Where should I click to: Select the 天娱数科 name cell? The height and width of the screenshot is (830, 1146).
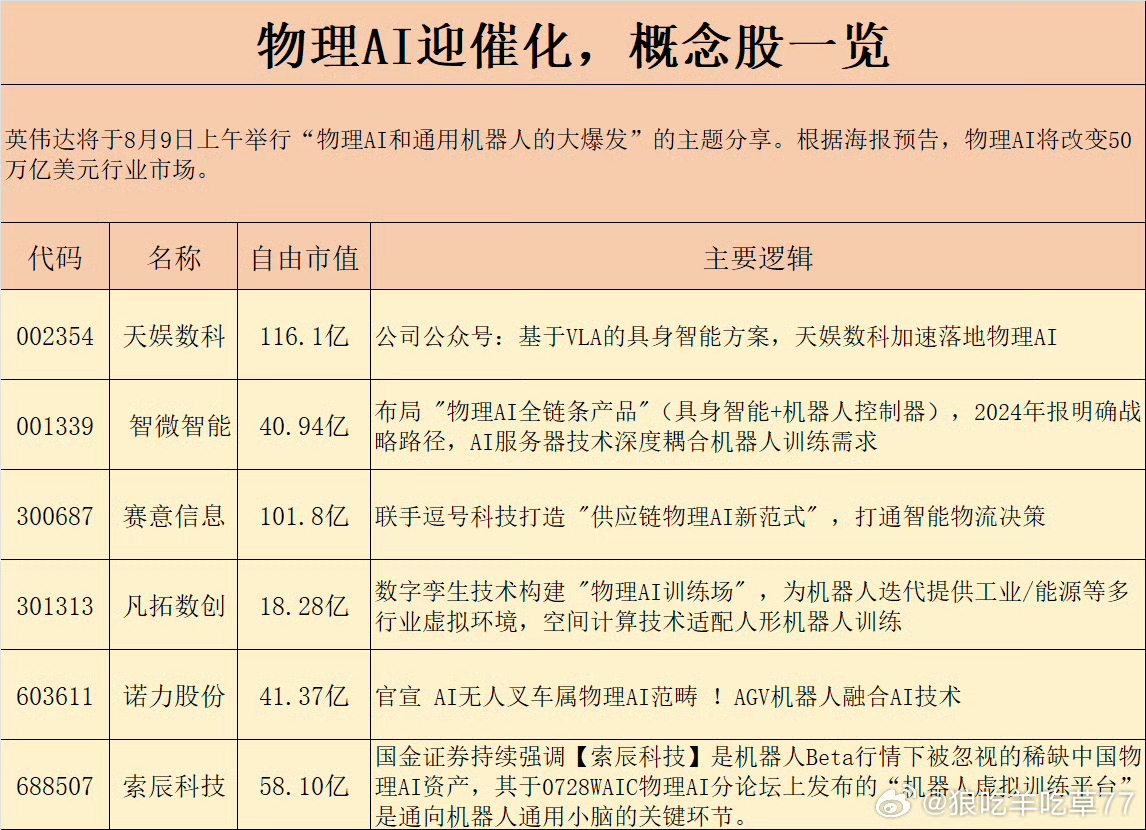click(x=174, y=335)
